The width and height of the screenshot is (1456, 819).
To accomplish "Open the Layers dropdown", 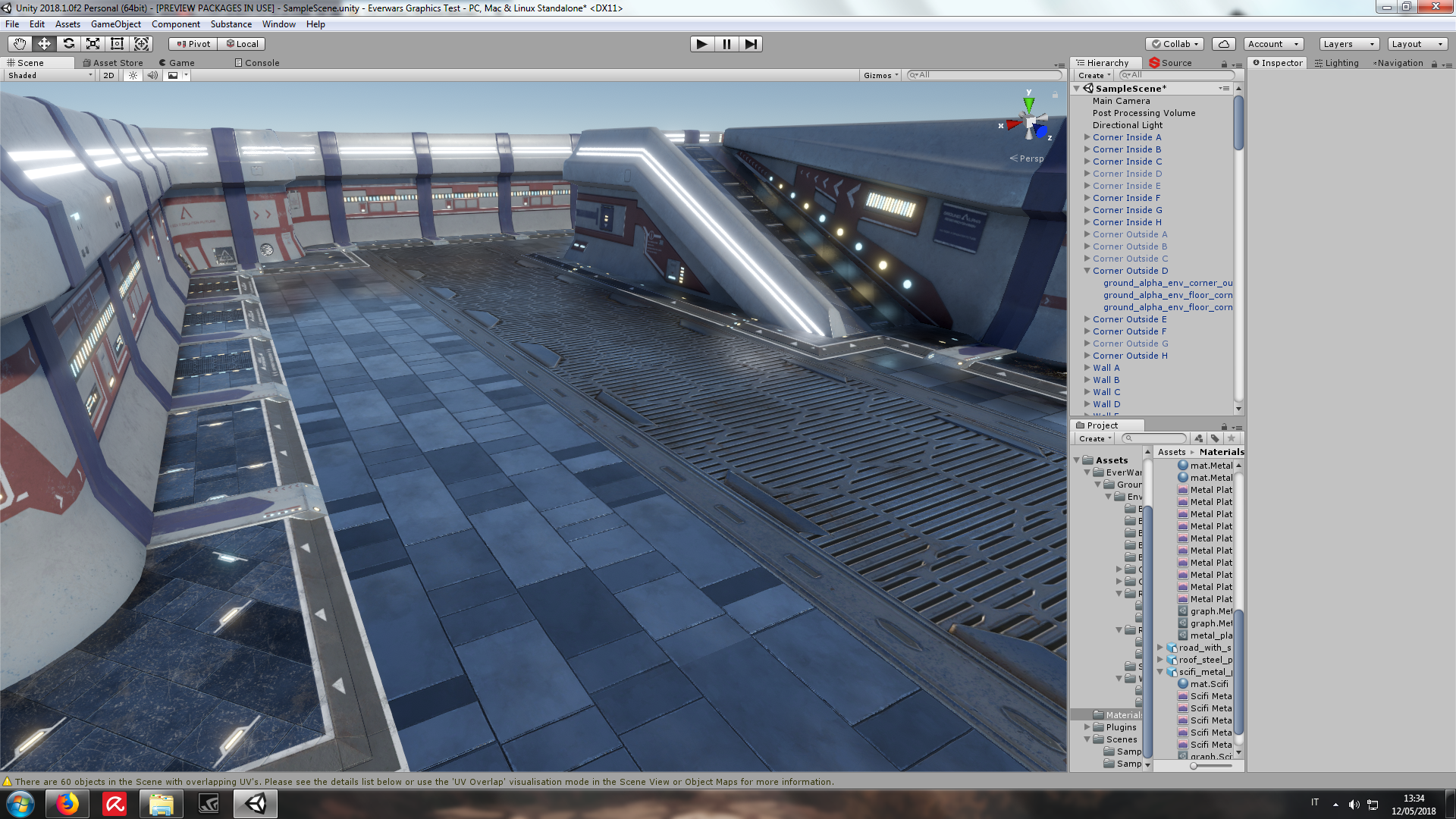I will pyautogui.click(x=1348, y=44).
